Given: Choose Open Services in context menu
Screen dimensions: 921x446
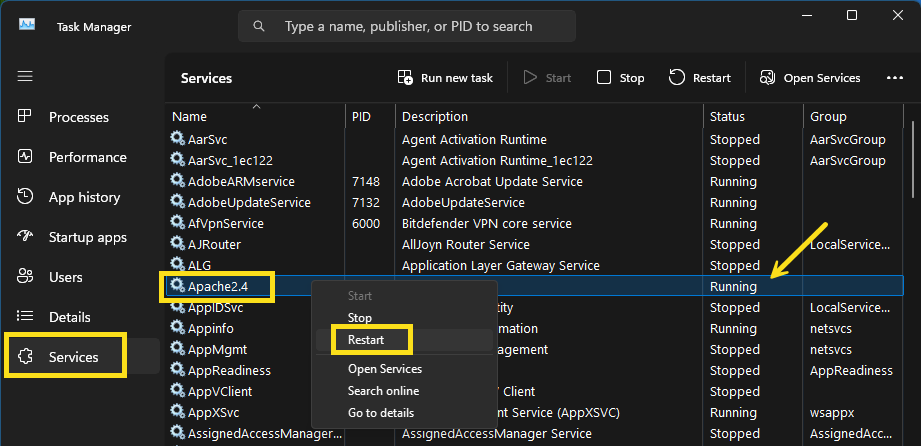Looking at the screenshot, I should (x=385, y=369).
